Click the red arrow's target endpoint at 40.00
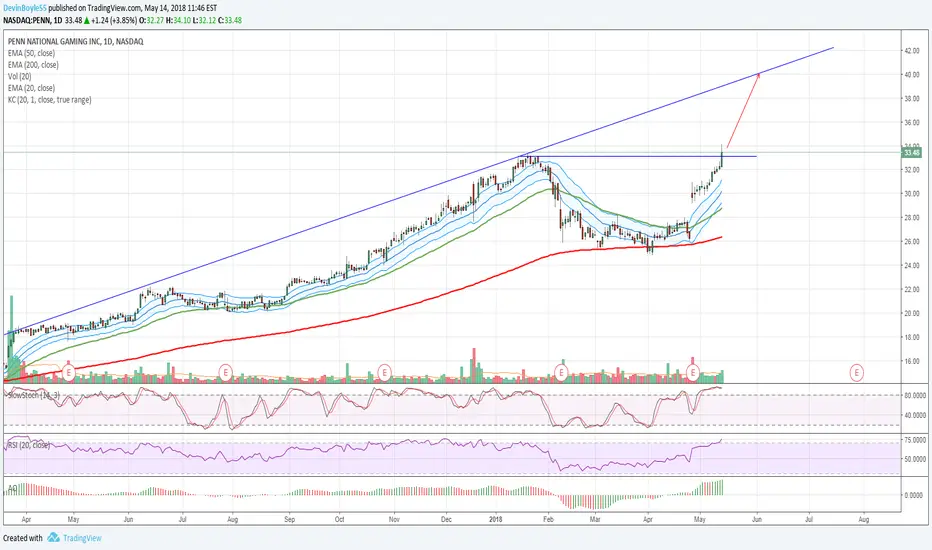 click(758, 74)
